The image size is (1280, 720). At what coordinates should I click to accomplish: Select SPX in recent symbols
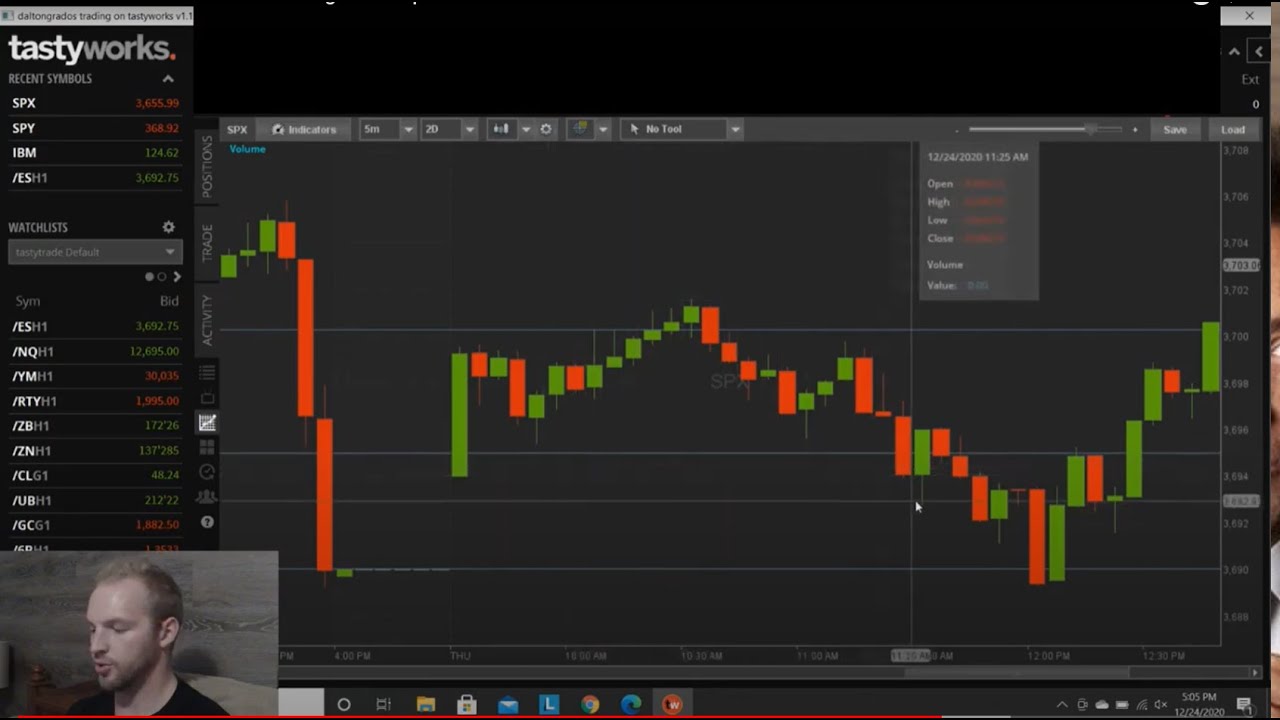pos(96,103)
